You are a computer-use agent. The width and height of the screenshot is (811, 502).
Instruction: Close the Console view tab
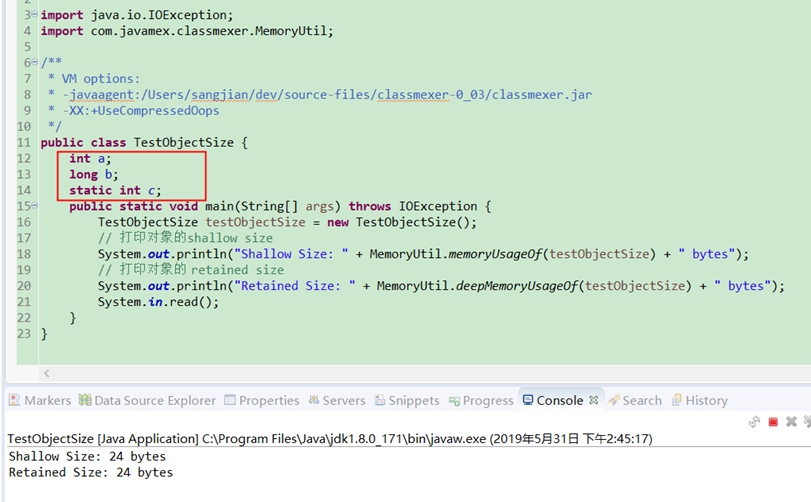(x=593, y=400)
